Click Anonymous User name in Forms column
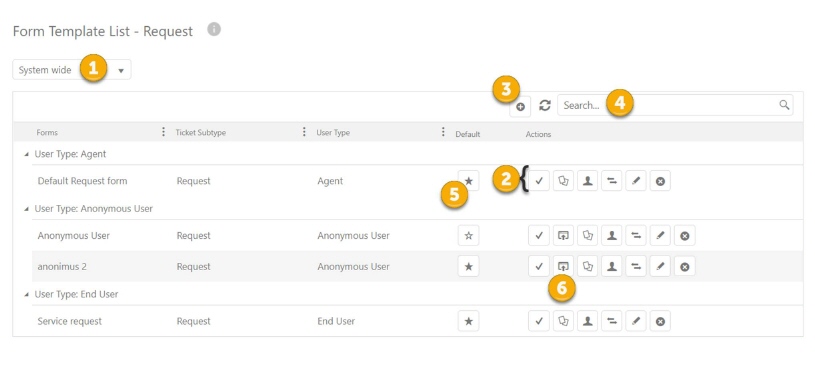 tap(74, 235)
